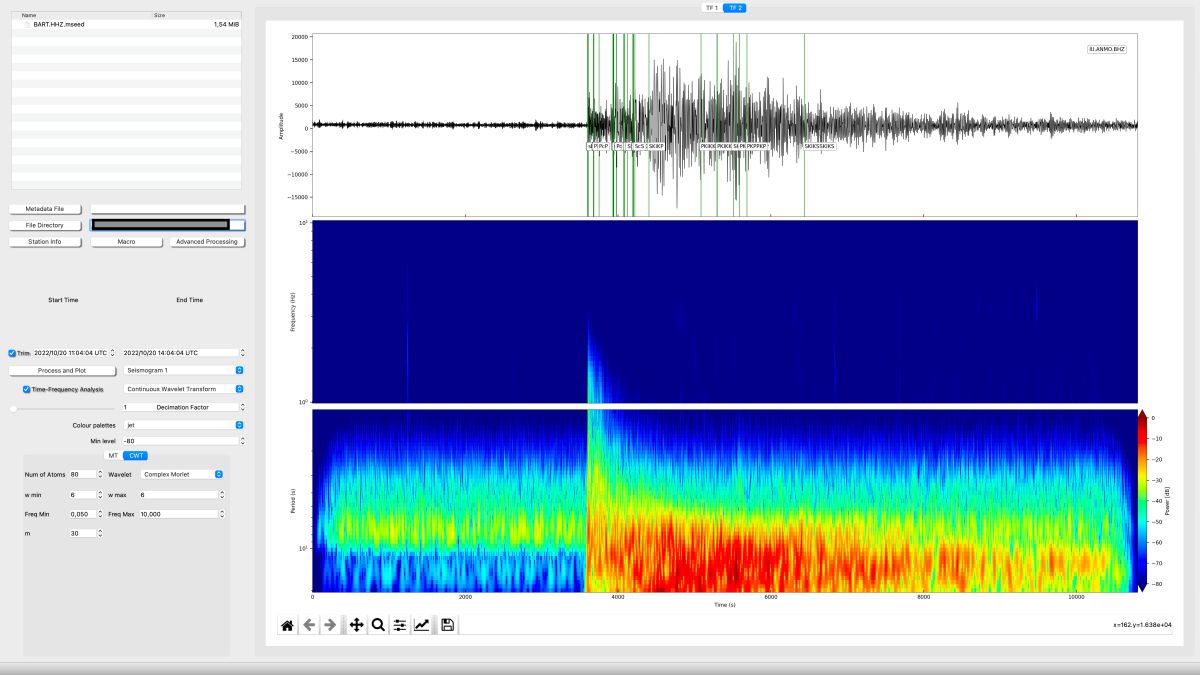Go forward to next plot view
Screen dimensions: 1200x675
point(330,625)
